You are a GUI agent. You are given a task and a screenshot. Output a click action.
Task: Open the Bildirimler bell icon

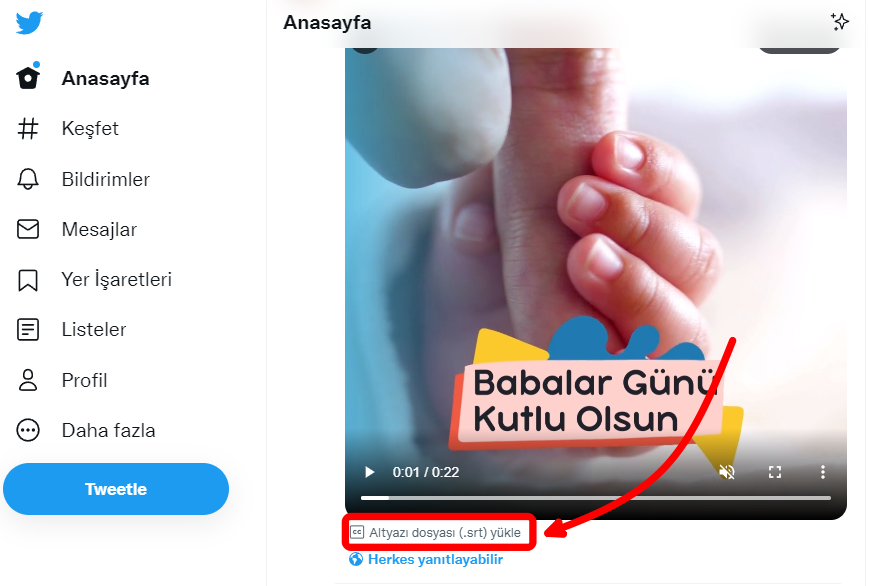[28, 179]
